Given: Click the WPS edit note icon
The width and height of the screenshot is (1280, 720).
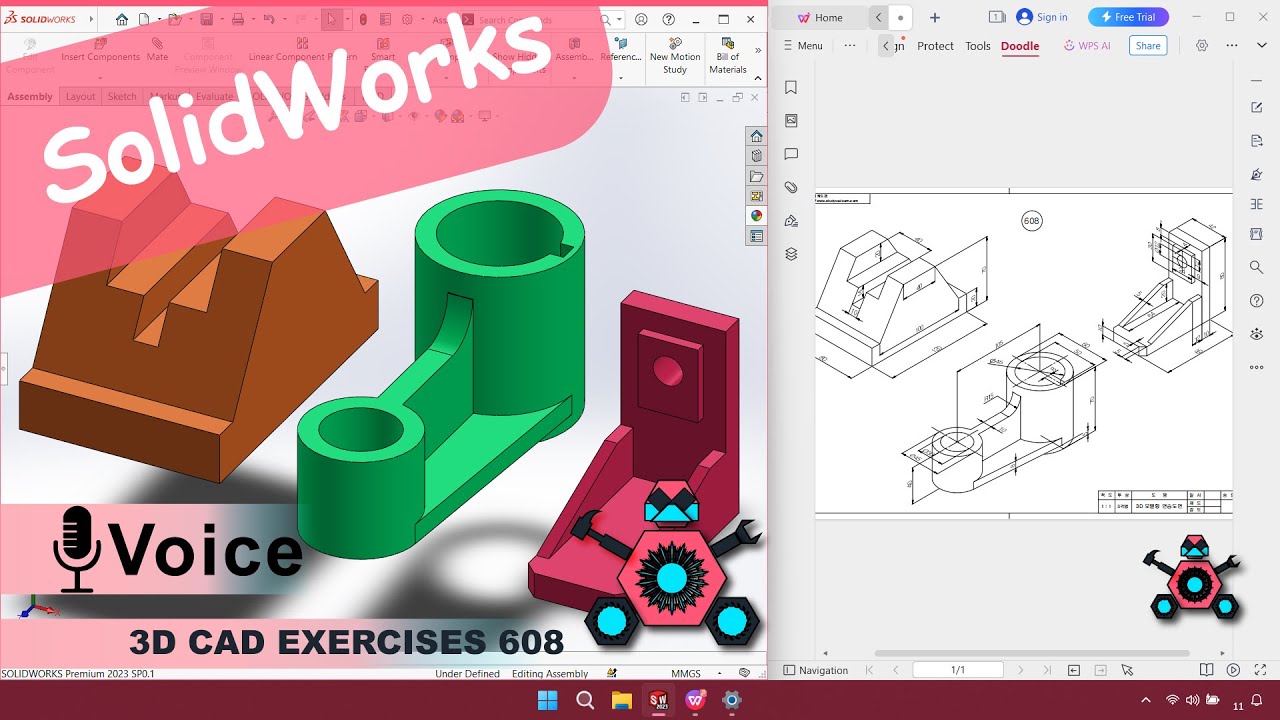Looking at the screenshot, I should click(x=1257, y=108).
